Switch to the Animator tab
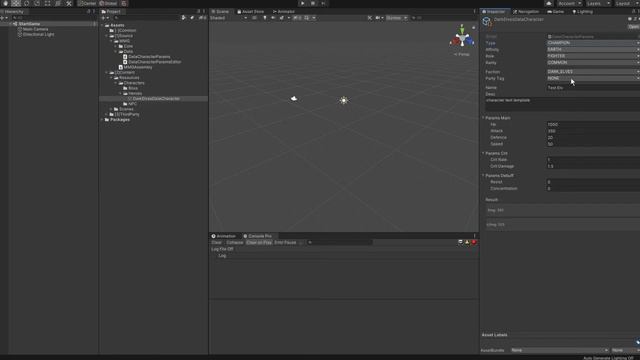Viewport: 640px width, 360px height. [283, 11]
